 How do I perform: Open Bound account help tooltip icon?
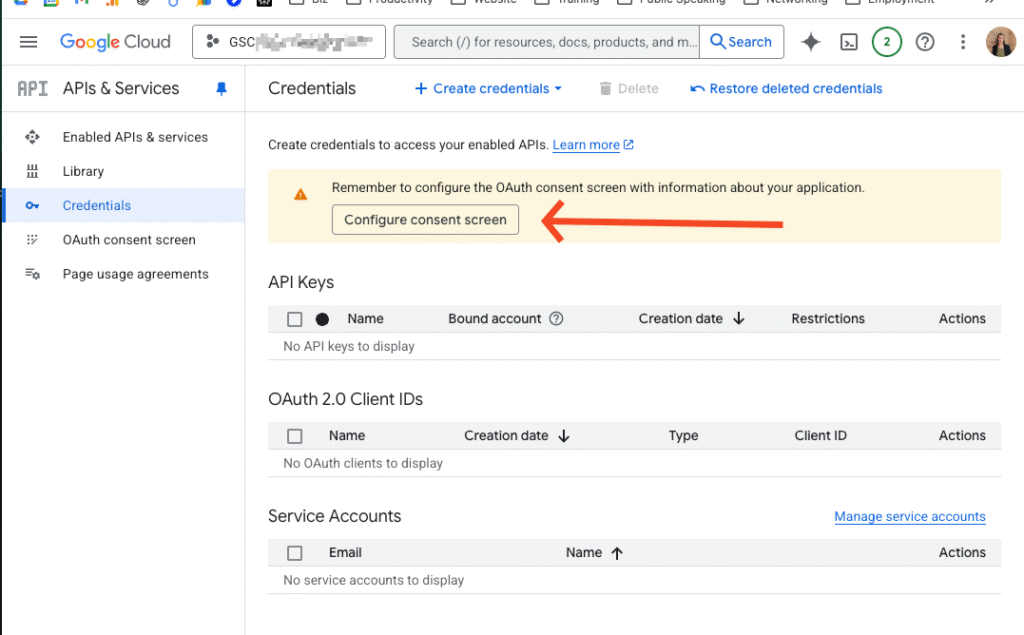(556, 319)
